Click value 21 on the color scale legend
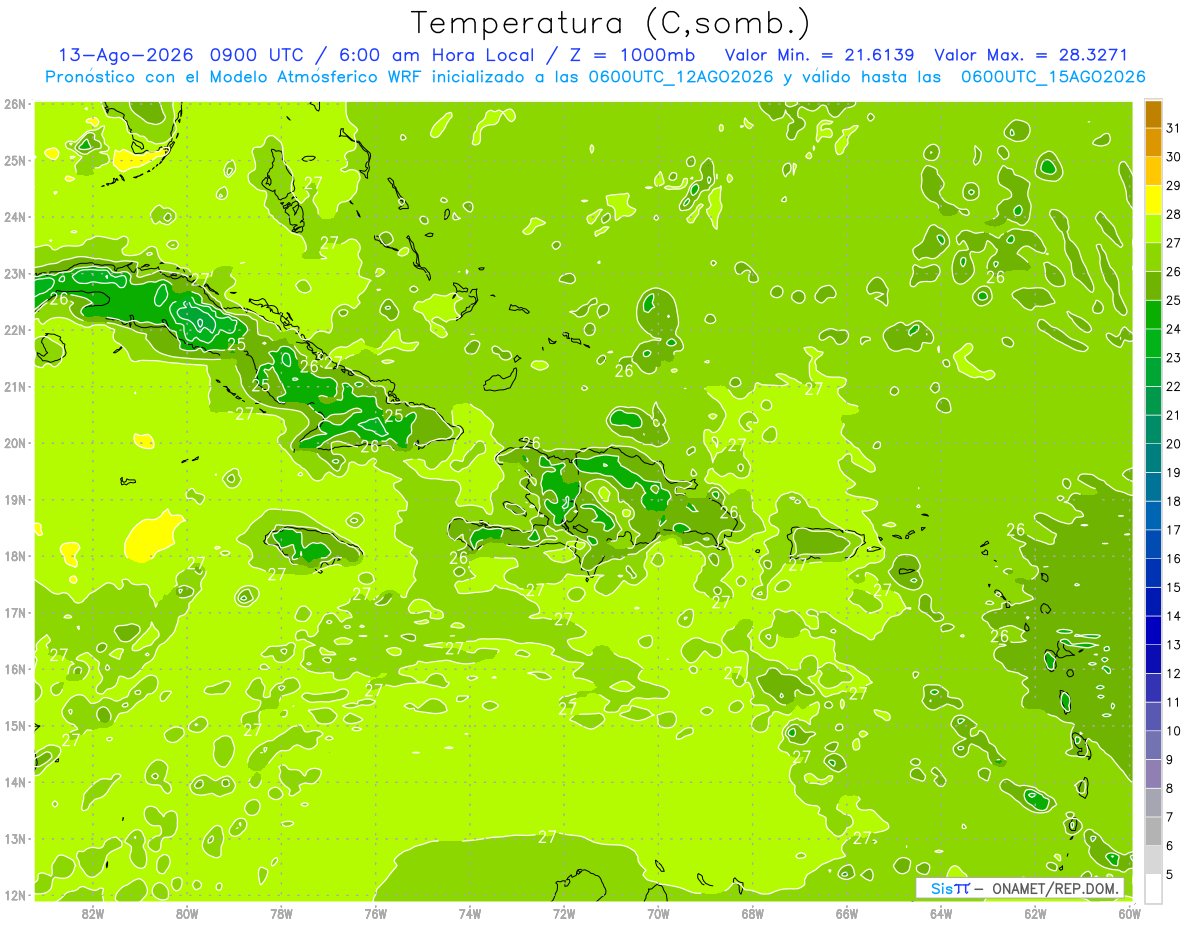 tap(1172, 416)
